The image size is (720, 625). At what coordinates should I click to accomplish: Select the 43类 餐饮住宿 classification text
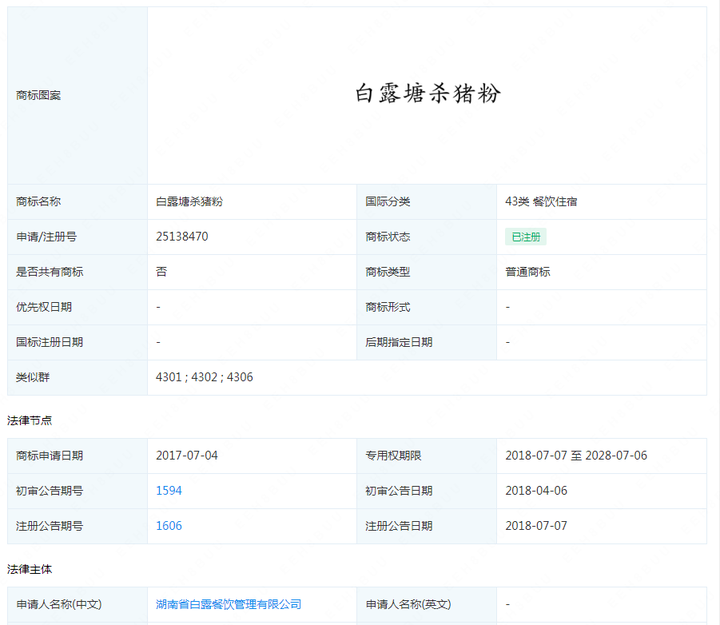pyautogui.click(x=541, y=202)
